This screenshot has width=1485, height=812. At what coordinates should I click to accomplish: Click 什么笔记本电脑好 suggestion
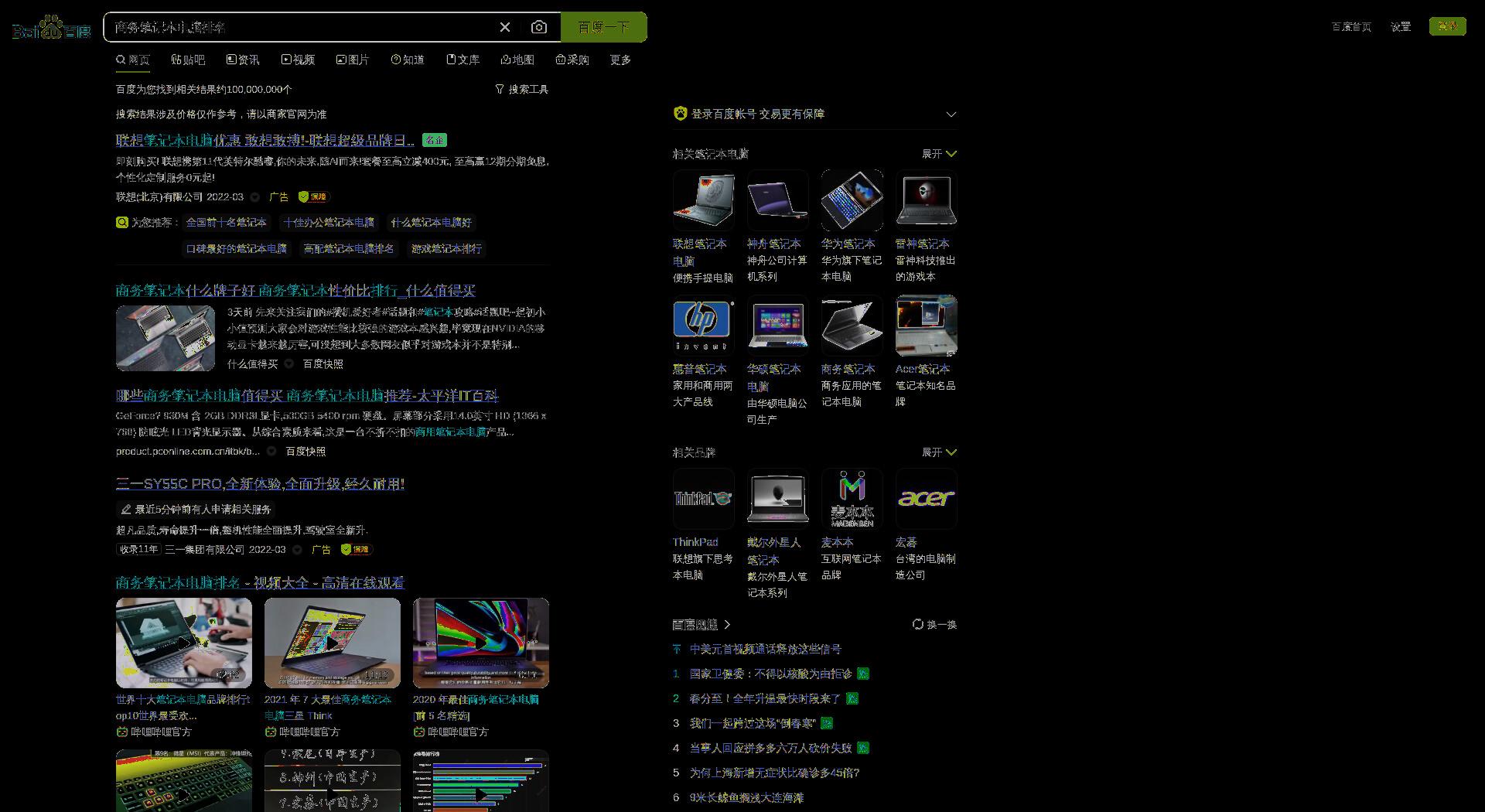coord(431,223)
